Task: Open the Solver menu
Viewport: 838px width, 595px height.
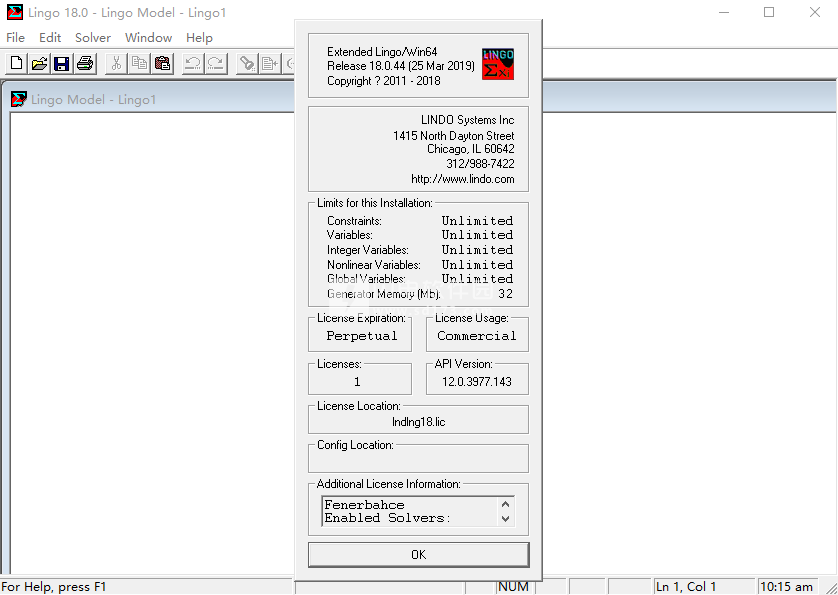Action: coord(93,37)
